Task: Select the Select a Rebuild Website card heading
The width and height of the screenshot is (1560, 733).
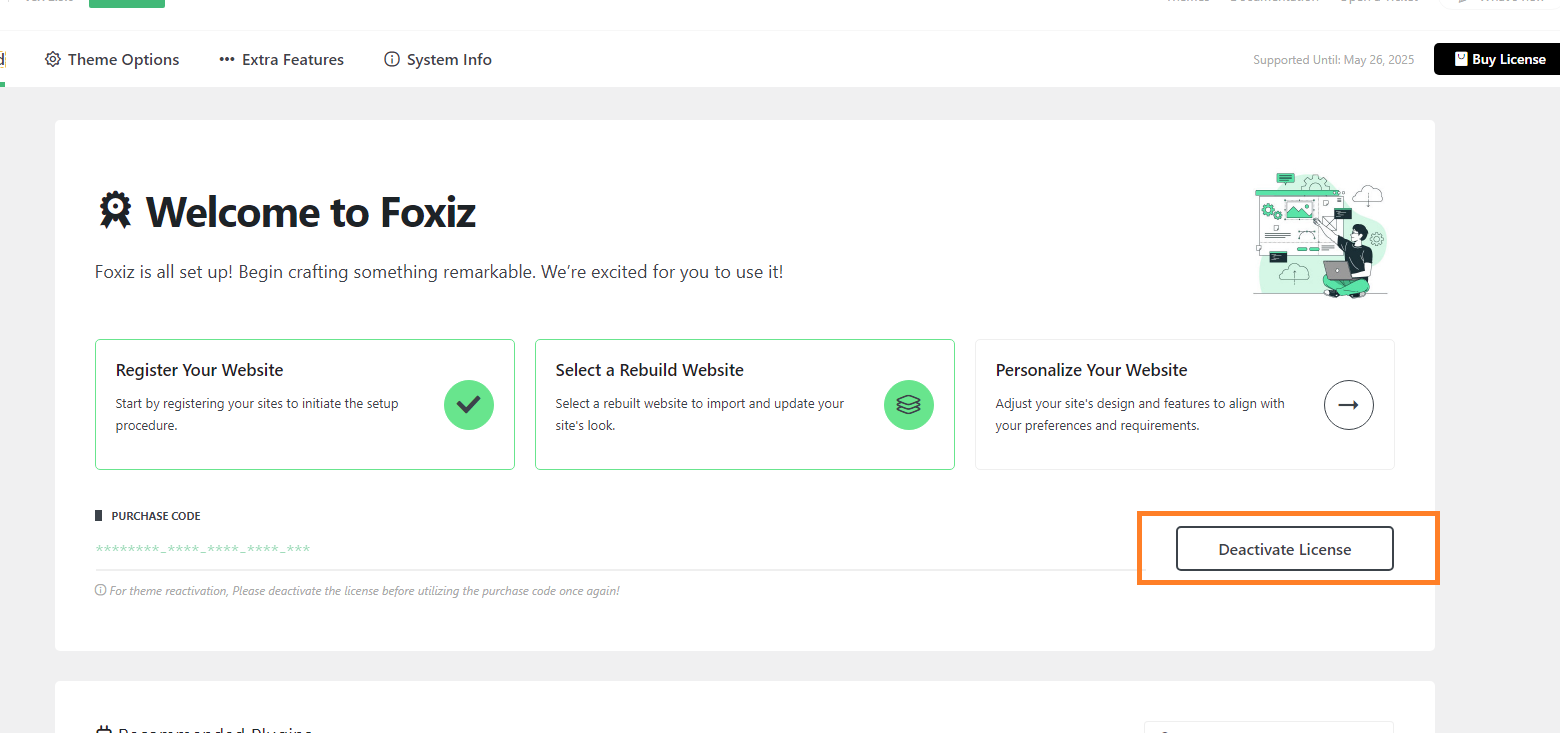Action: click(650, 370)
